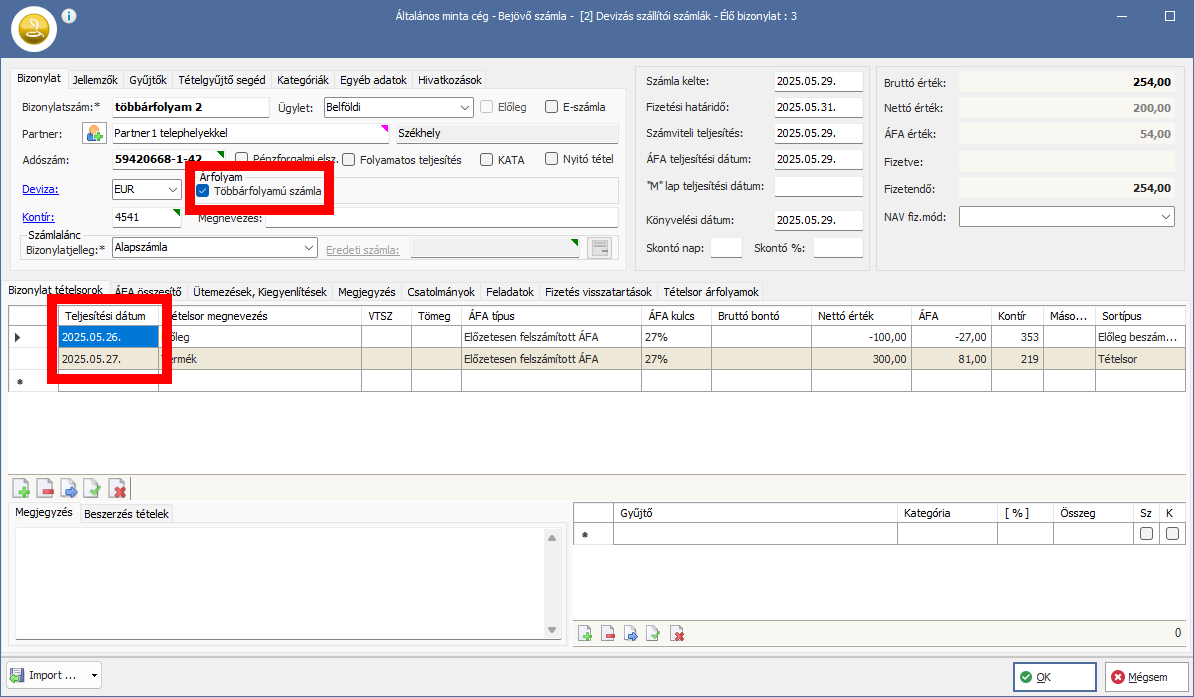Image resolution: width=1194 pixels, height=697 pixels.
Task: Open the Gyűjtők tab
Action: point(148,80)
